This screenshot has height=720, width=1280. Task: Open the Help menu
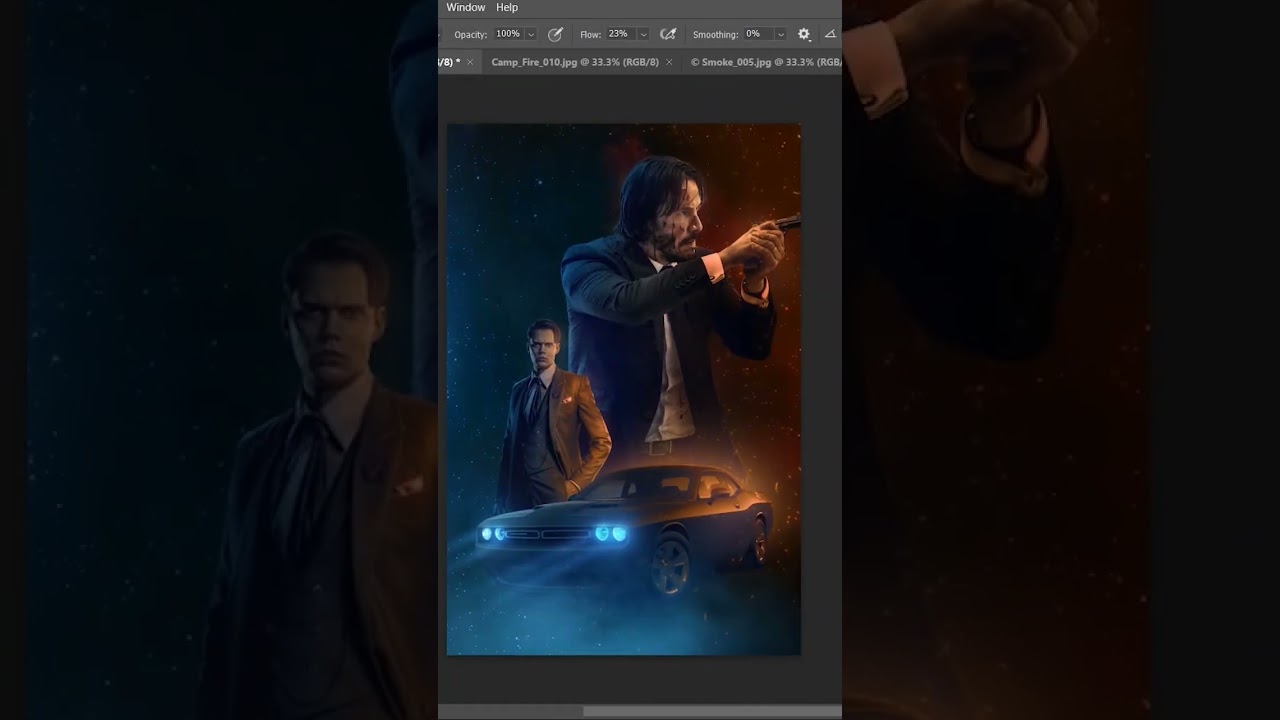[507, 8]
